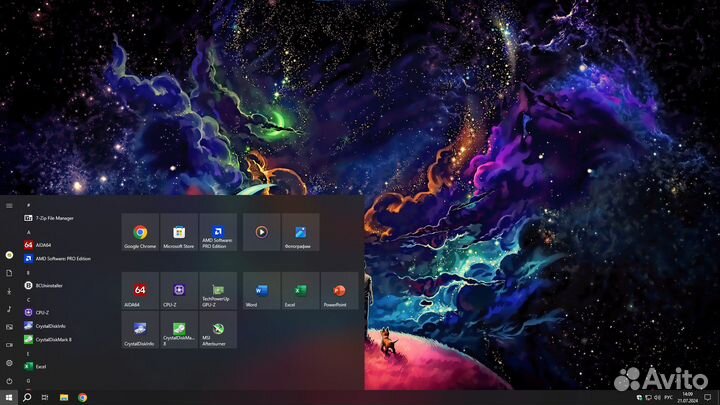Open the Word tile
The width and height of the screenshot is (720, 405).
pos(262,291)
